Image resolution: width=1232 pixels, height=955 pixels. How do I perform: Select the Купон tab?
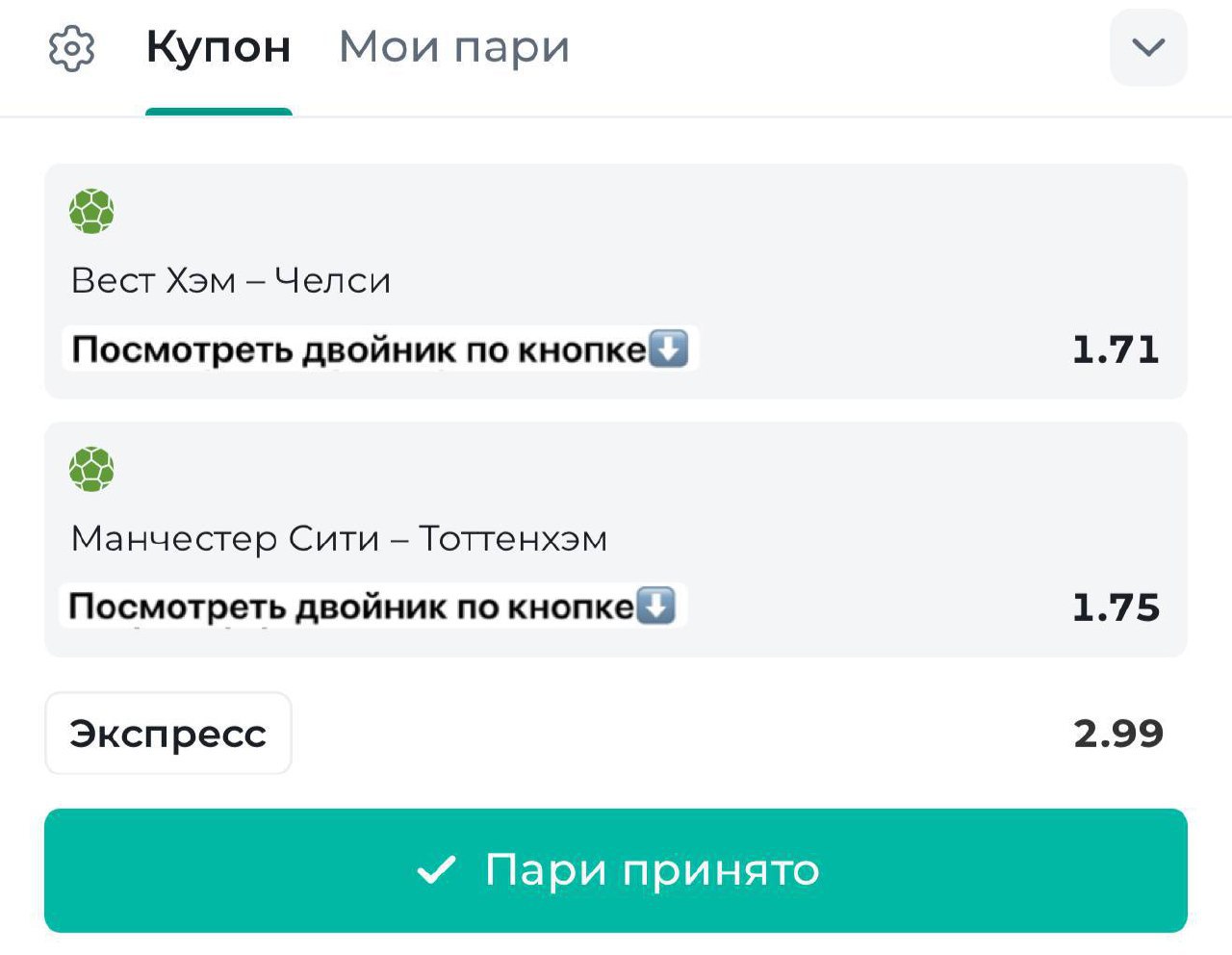pos(218,47)
